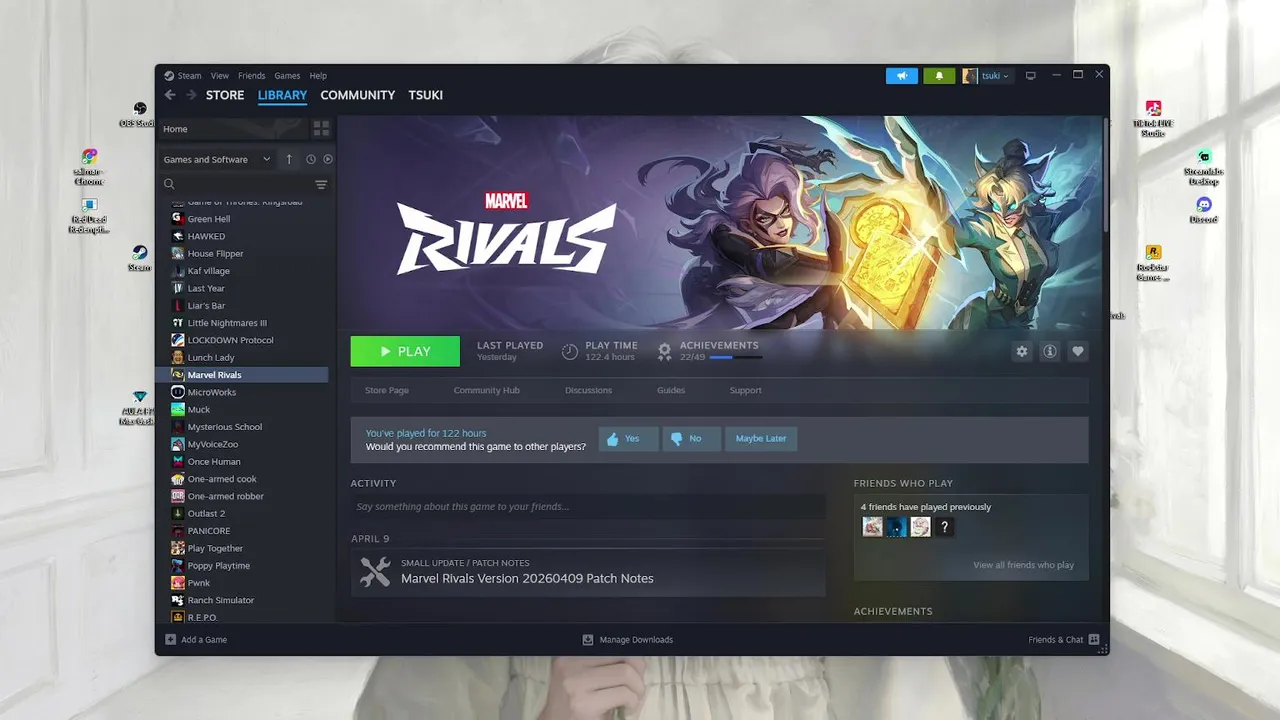Switch to the STORE tab
This screenshot has width=1280, height=720.
pos(225,95)
